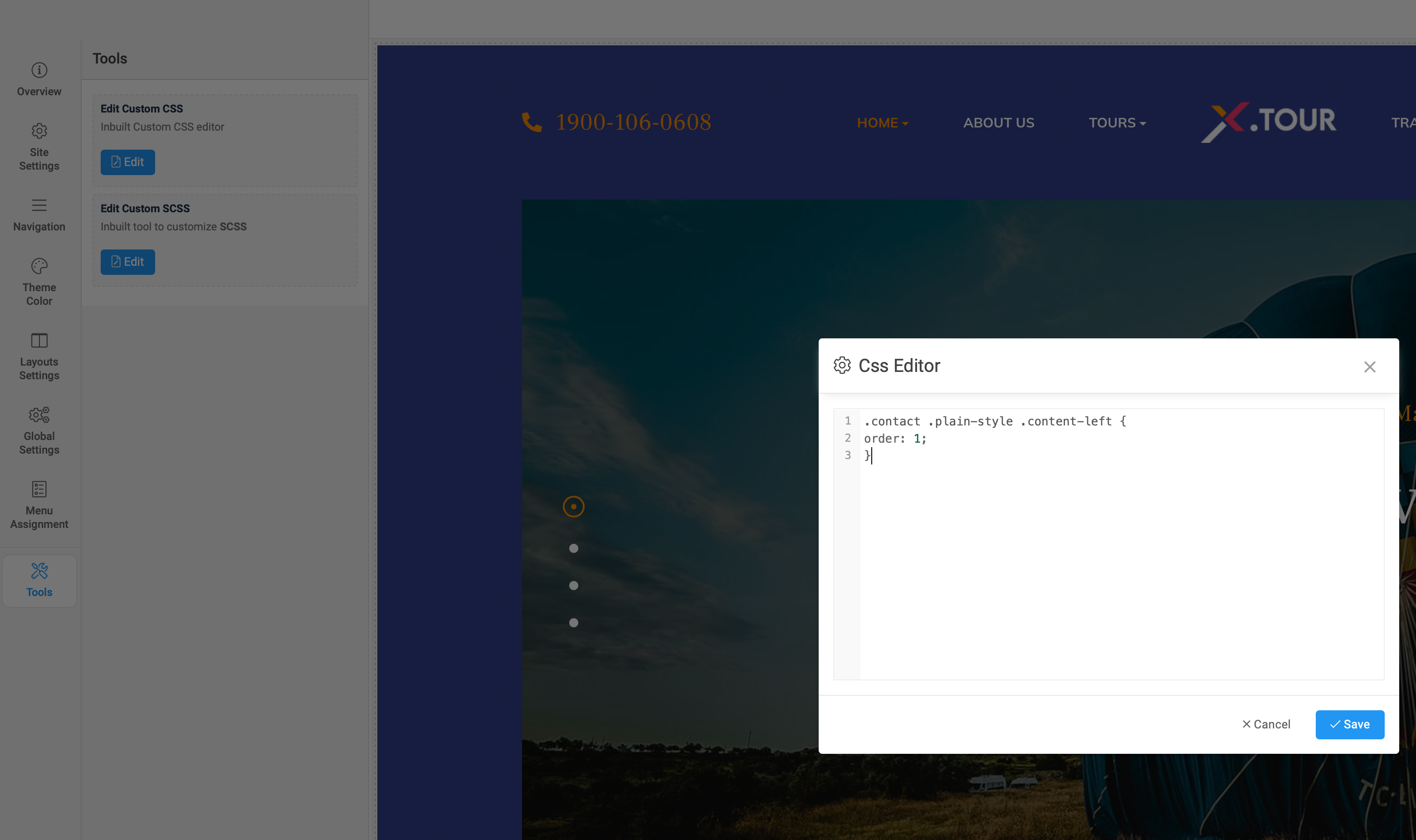Cancel the CSS Editor dialog
This screenshot has height=840, width=1416.
point(1265,724)
